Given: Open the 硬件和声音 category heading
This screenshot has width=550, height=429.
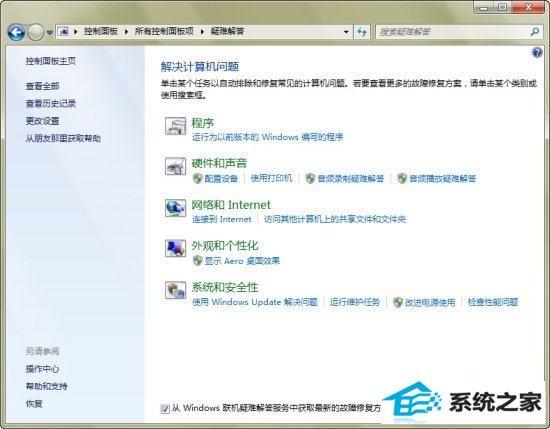Looking at the screenshot, I should 219,163.
